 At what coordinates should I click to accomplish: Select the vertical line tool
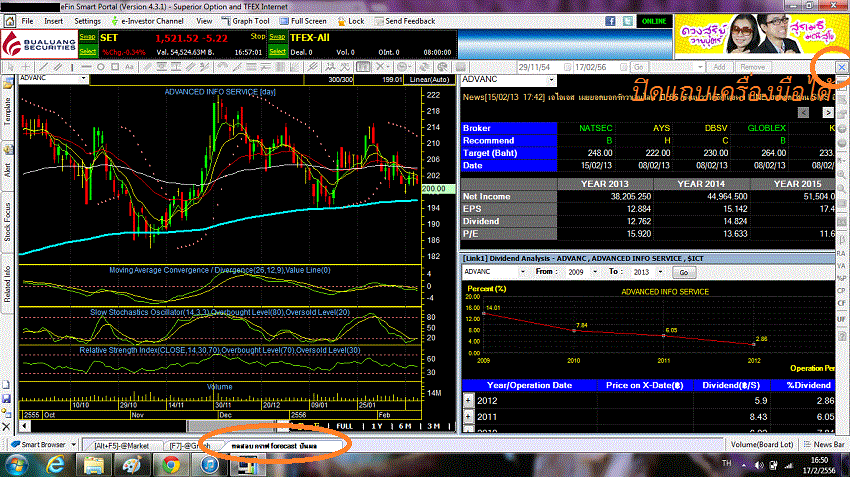72,67
